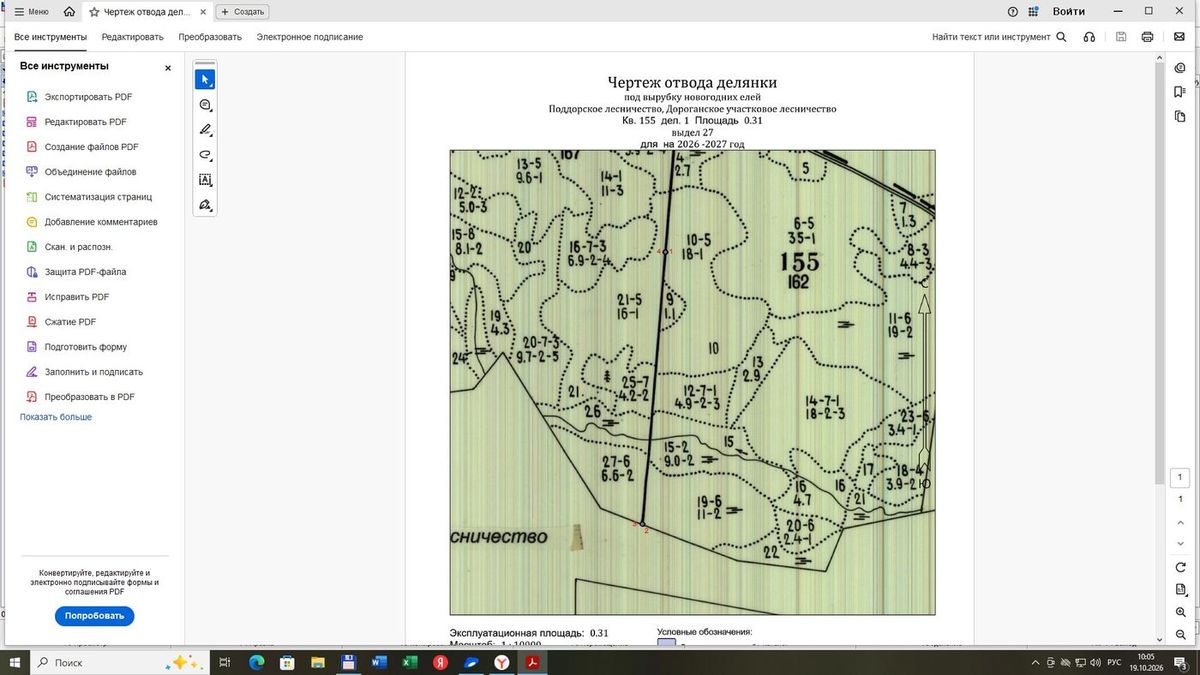Pick the freehand draw tool
The image size is (1200, 675).
click(x=205, y=155)
